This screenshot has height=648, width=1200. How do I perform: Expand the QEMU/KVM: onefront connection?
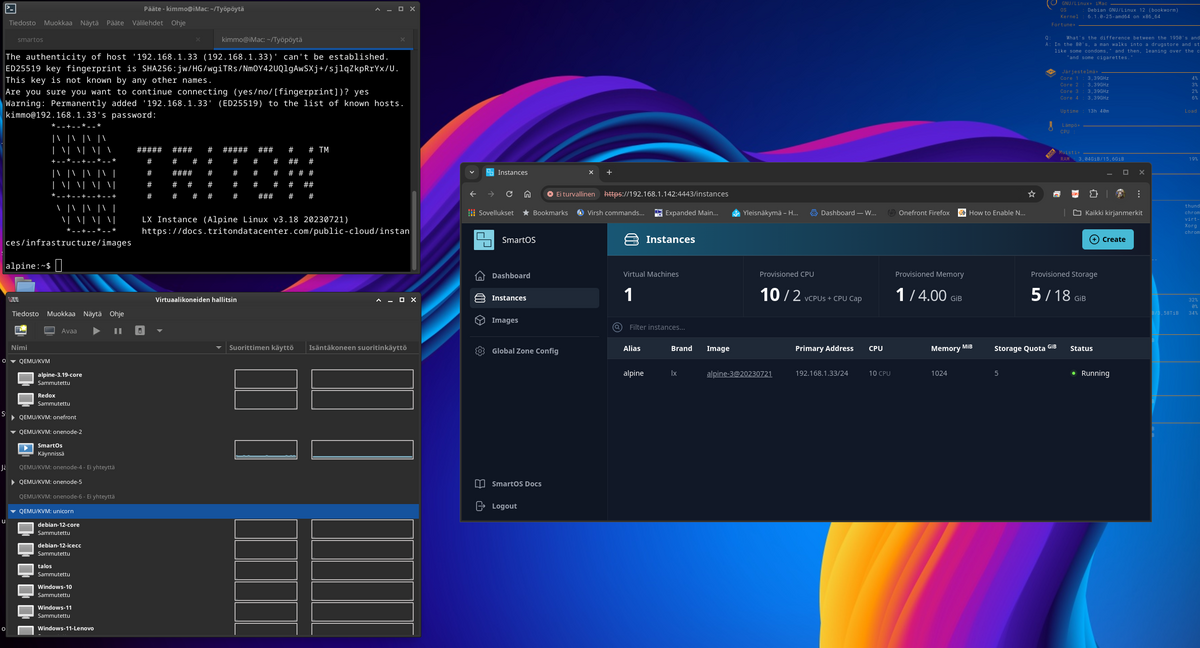(13, 417)
